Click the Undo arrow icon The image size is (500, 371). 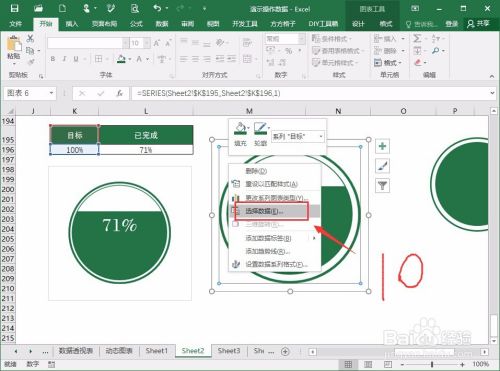tap(158, 8)
